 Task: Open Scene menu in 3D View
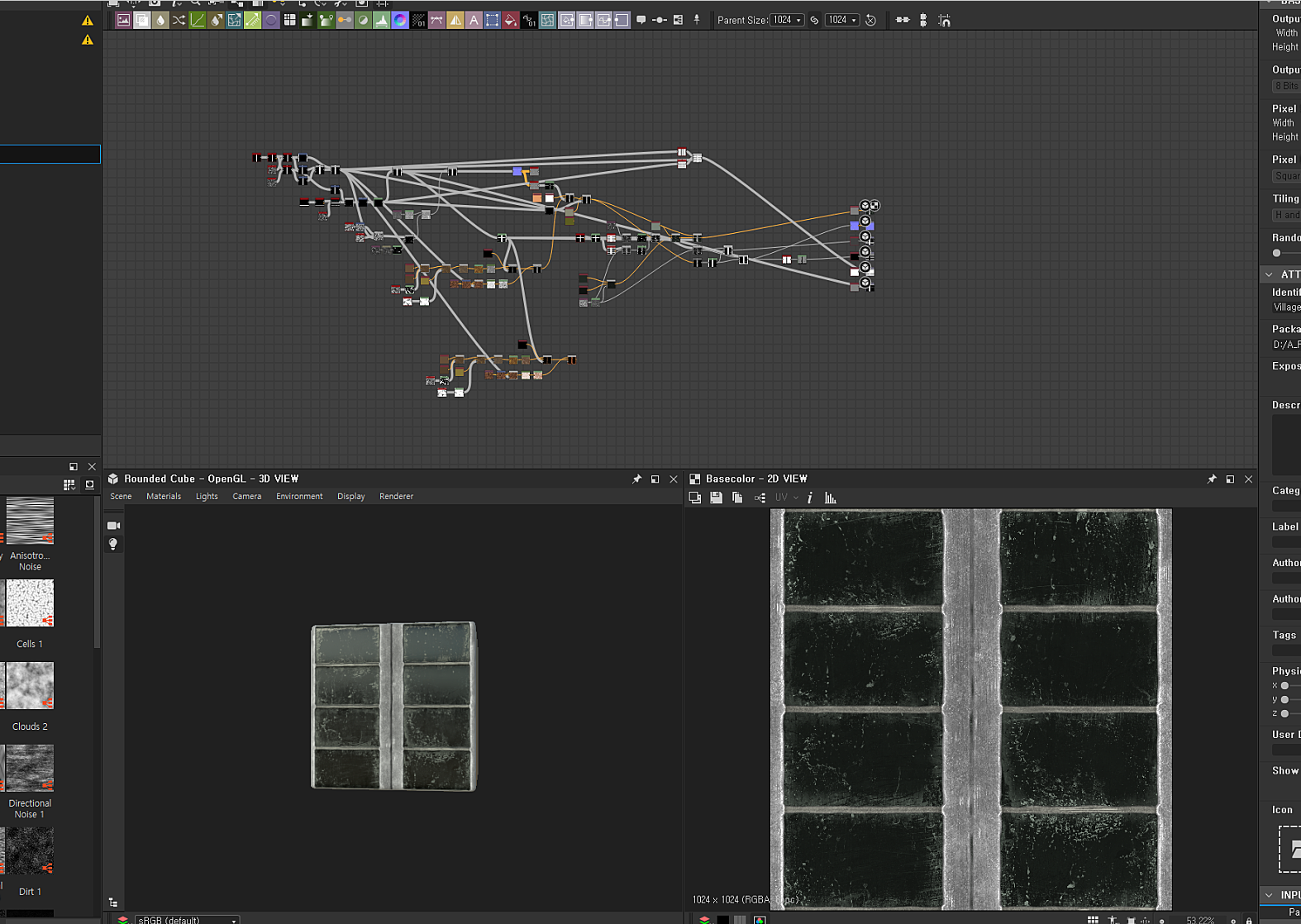[121, 496]
